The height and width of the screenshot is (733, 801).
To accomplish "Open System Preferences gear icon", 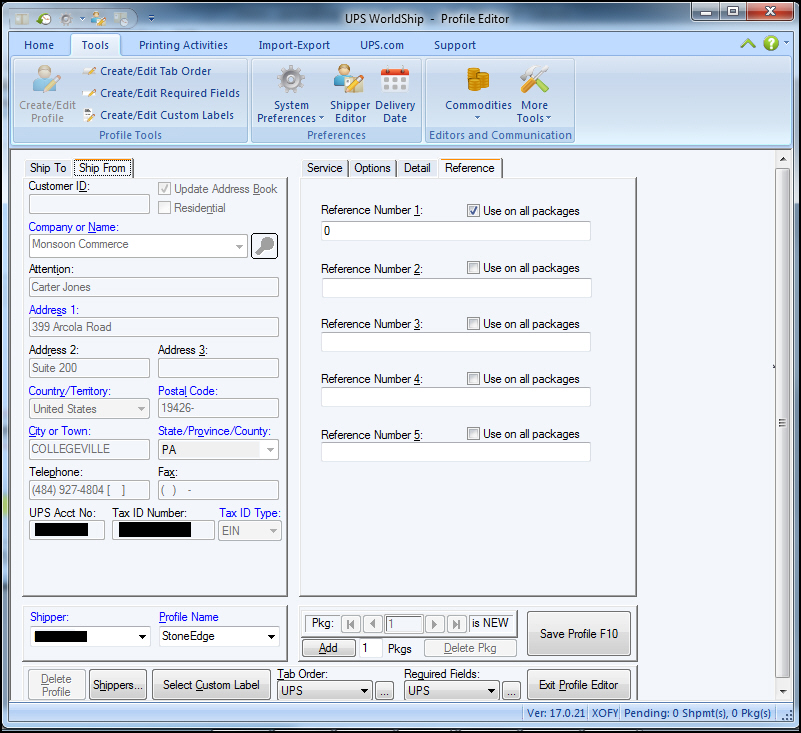I will (291, 82).
